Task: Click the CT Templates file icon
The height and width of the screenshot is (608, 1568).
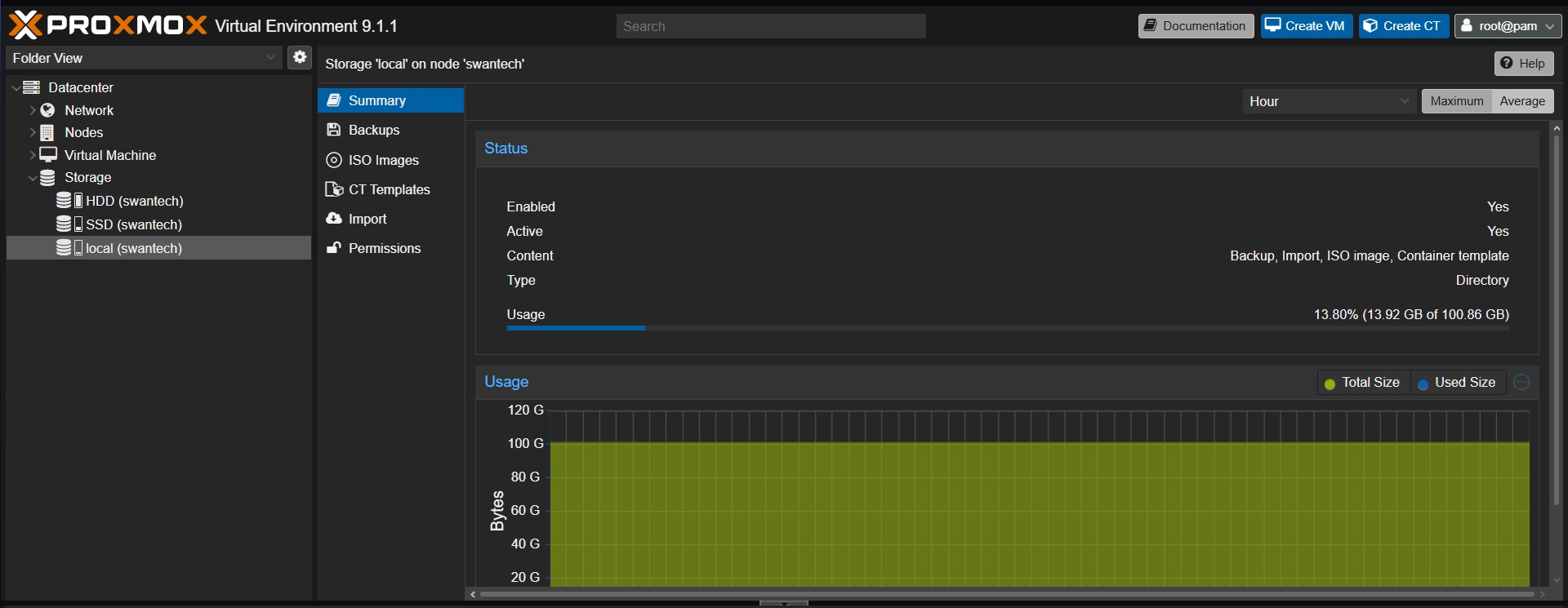Action: 334,189
